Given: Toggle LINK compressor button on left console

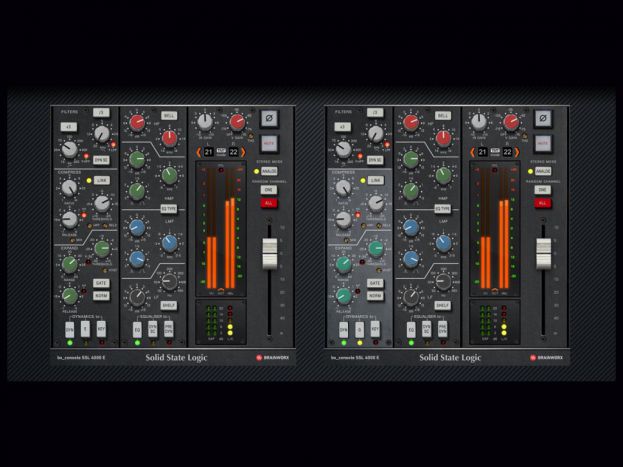Looking at the screenshot, I should tap(101, 180).
